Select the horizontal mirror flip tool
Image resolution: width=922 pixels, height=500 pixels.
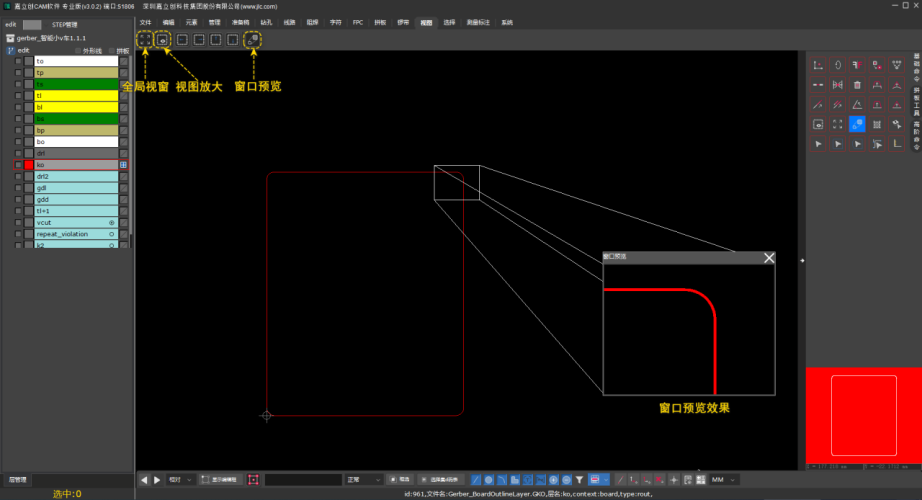(x=837, y=85)
